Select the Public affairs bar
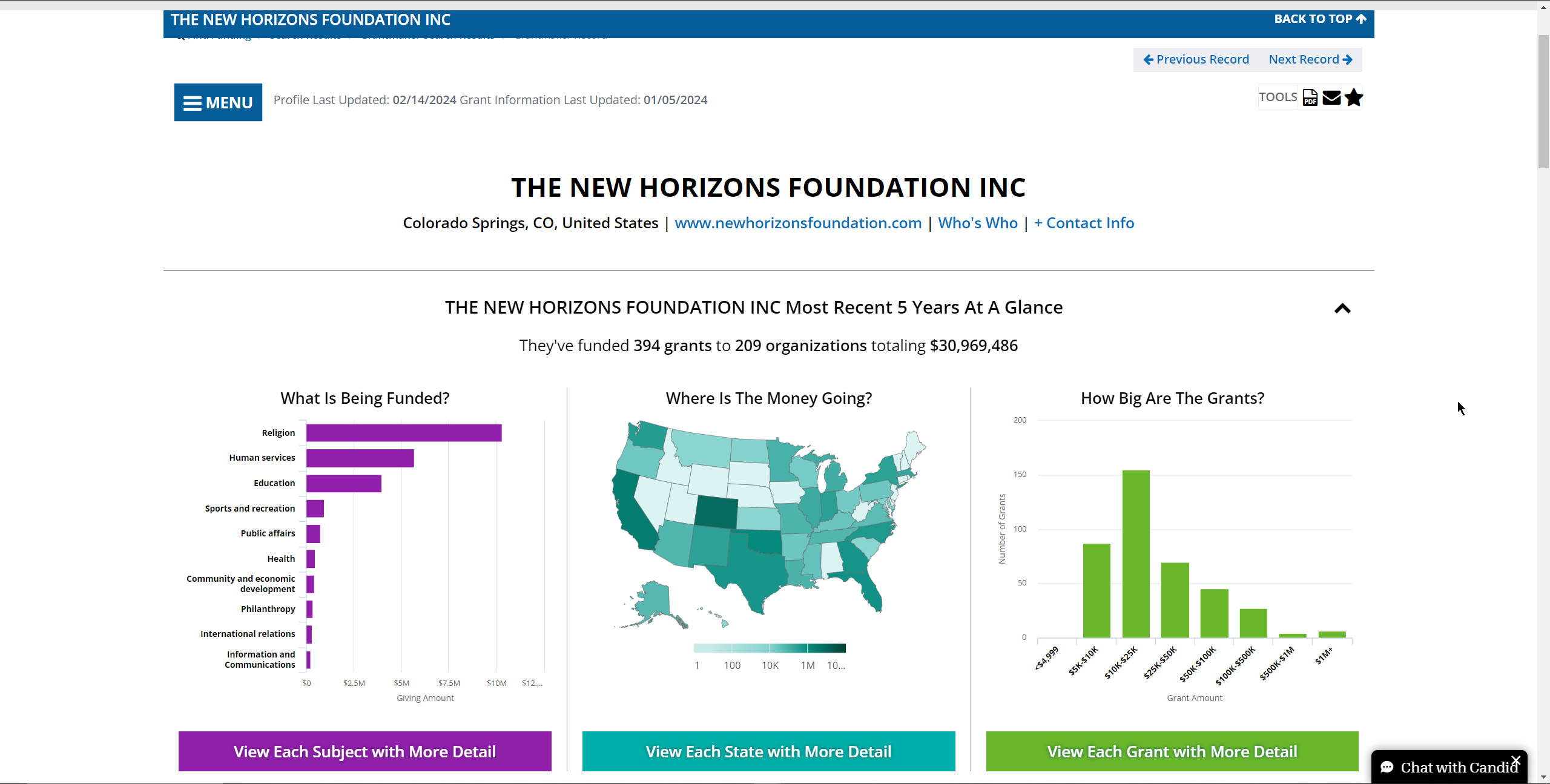 click(x=313, y=534)
